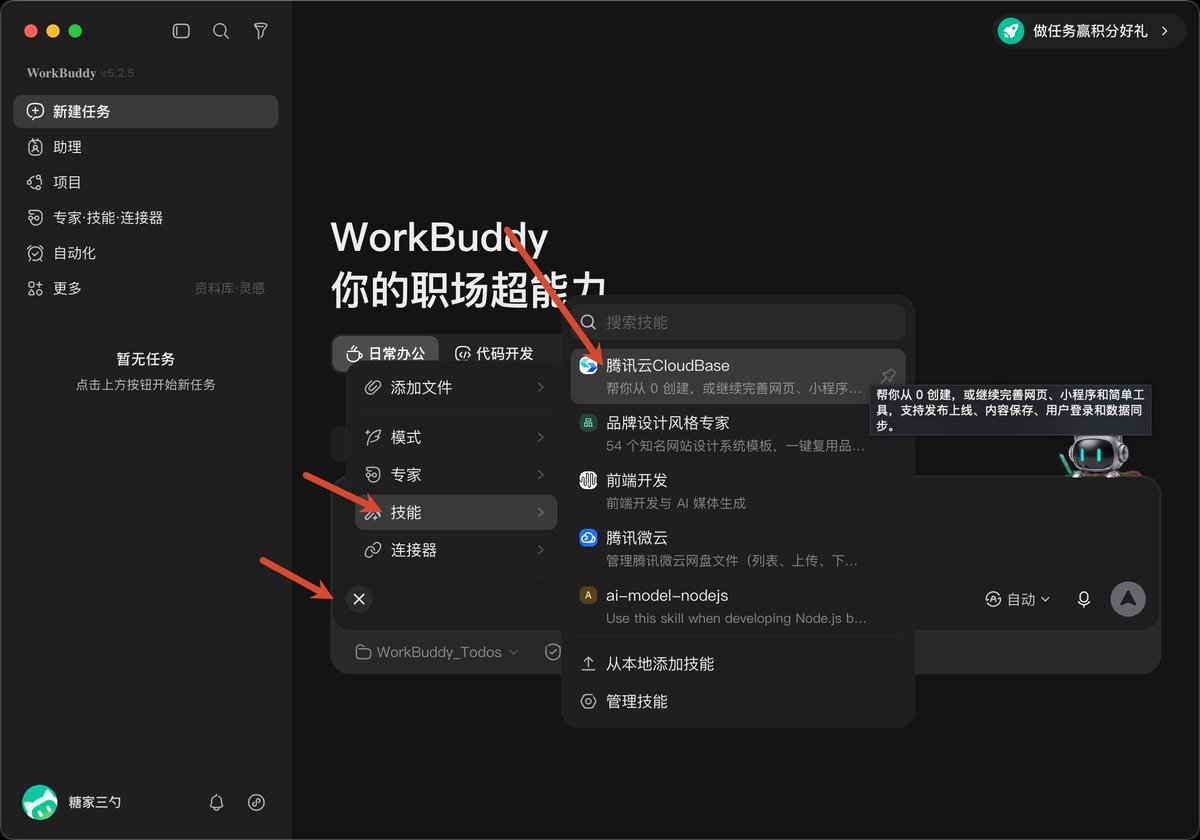Send the message with the arrow button
This screenshot has height=840, width=1200.
click(1128, 599)
